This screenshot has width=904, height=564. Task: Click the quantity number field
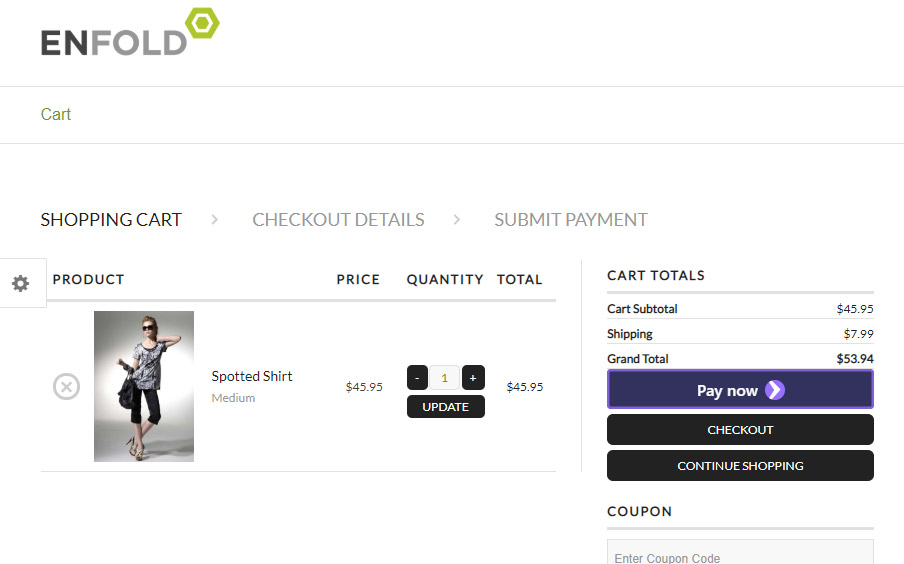click(445, 378)
